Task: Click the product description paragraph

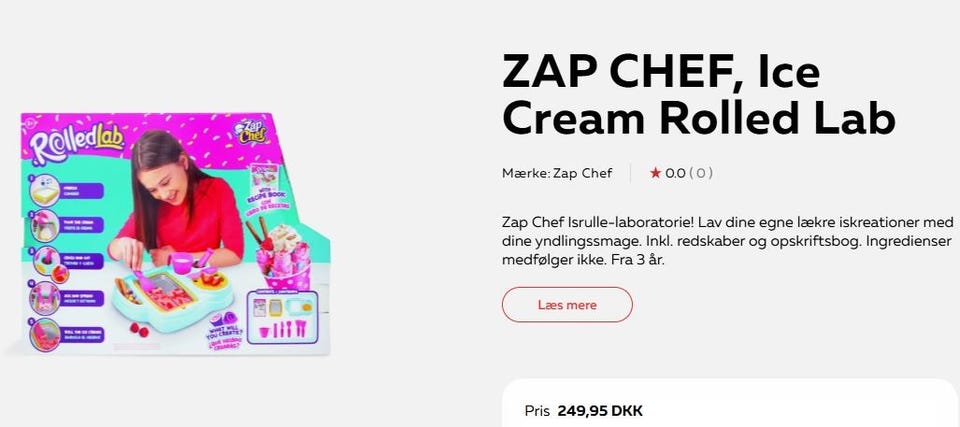Action: (727, 240)
